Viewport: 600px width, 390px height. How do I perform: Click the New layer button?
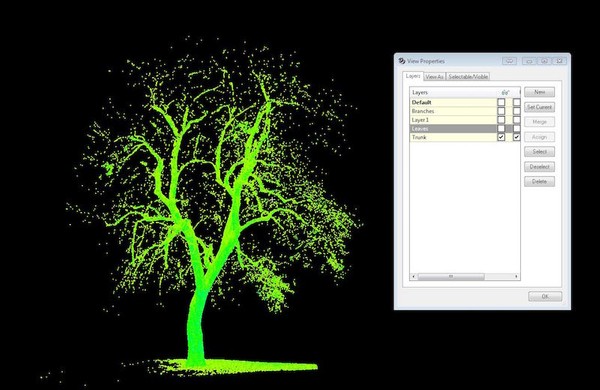tap(540, 92)
